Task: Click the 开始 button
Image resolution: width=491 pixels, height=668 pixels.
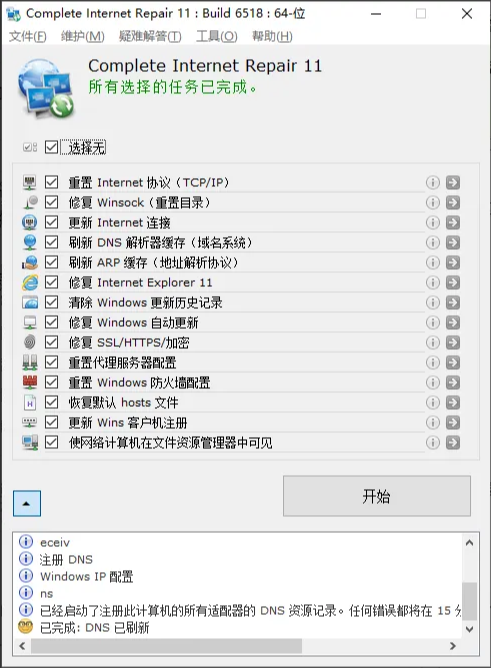Action: point(377,496)
